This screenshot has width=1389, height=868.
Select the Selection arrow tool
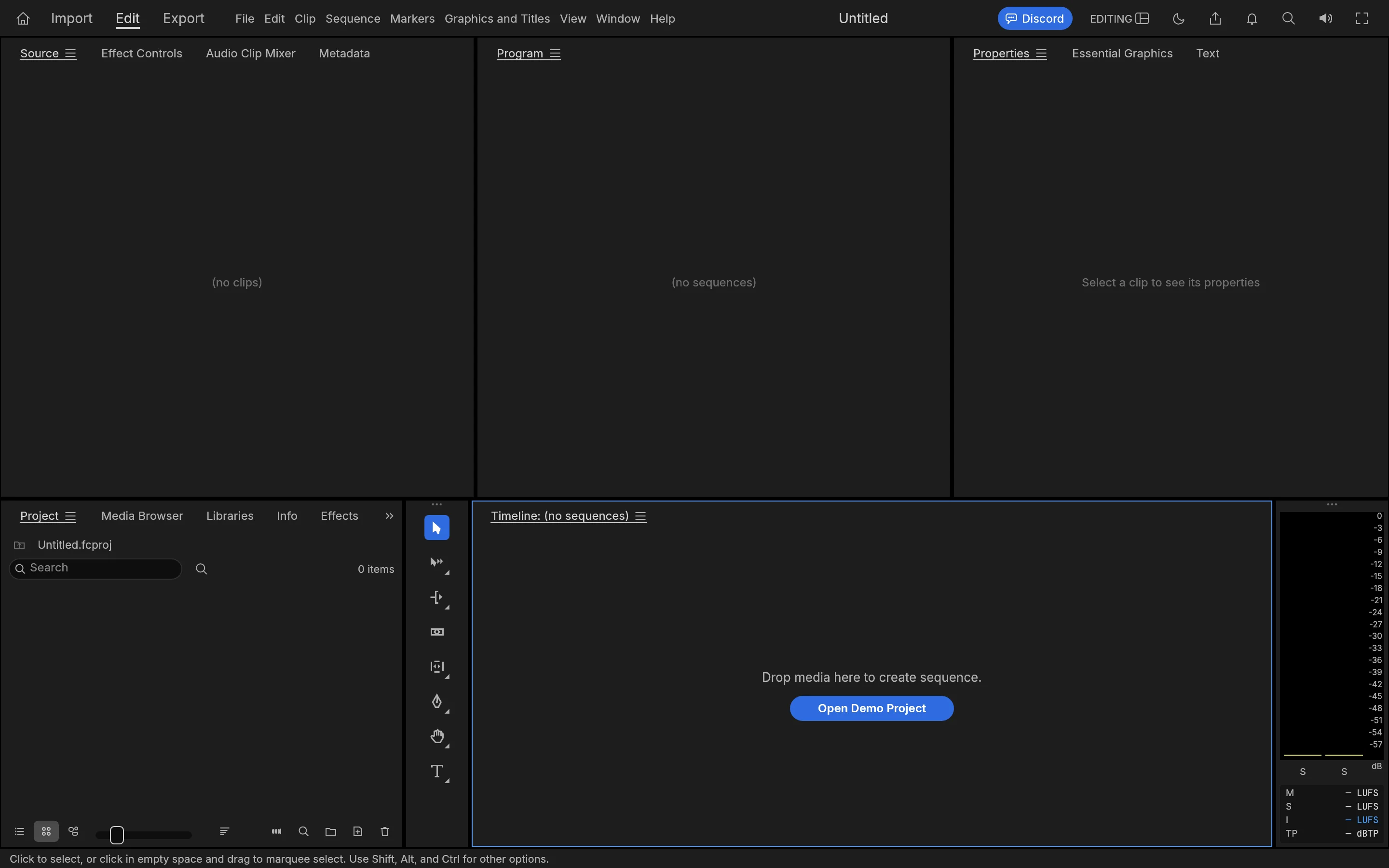[437, 528]
